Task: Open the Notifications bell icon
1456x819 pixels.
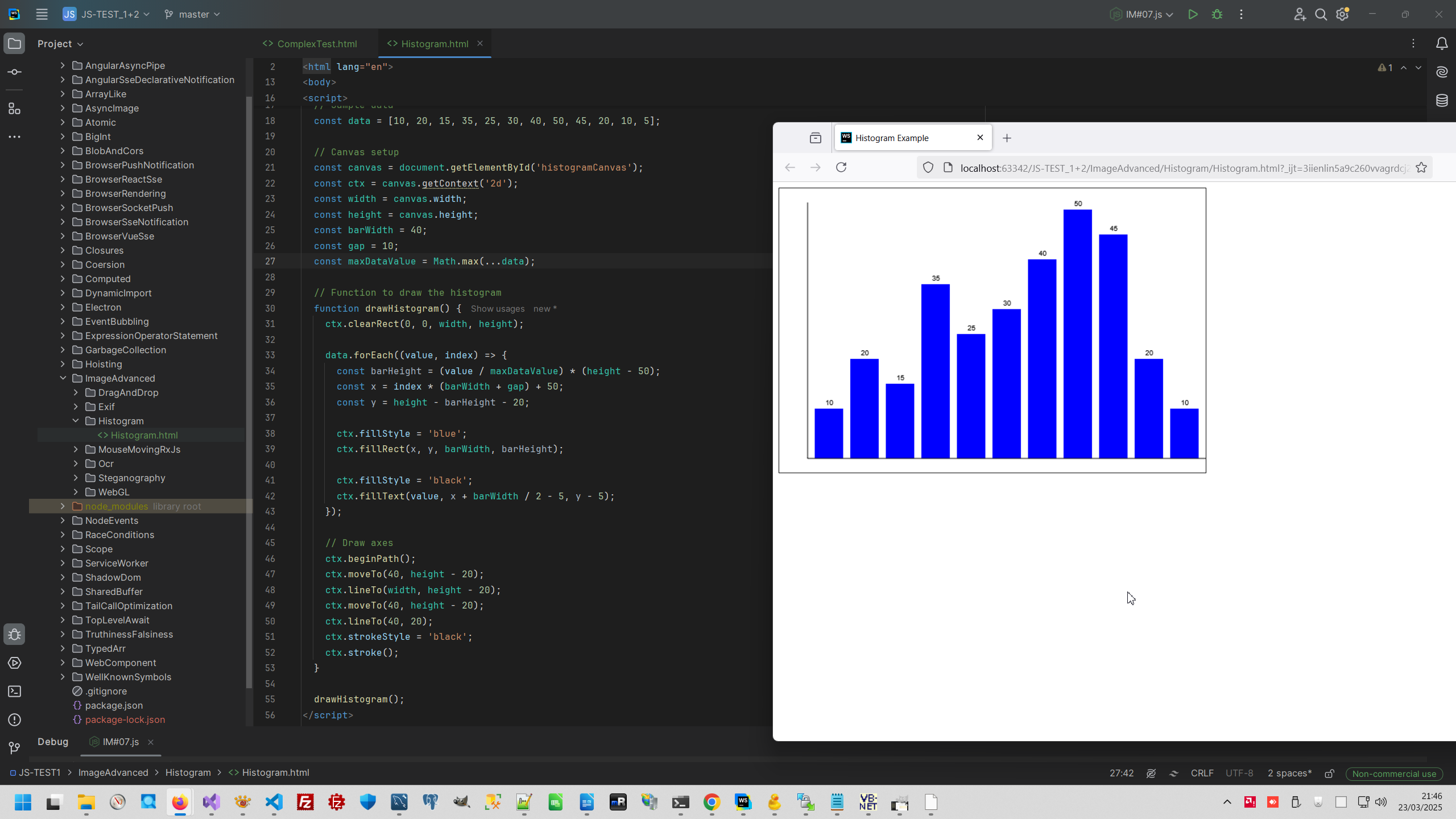Action: point(1442,44)
